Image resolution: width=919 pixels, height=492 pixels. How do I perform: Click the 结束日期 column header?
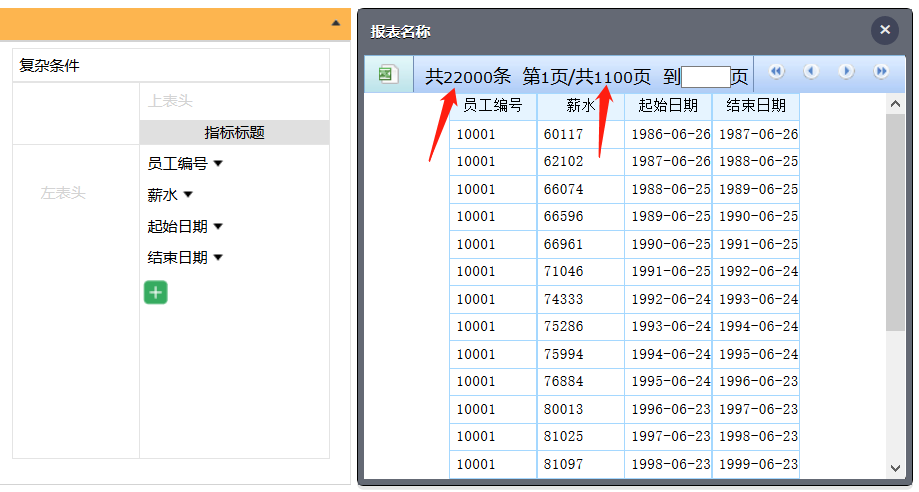756,106
